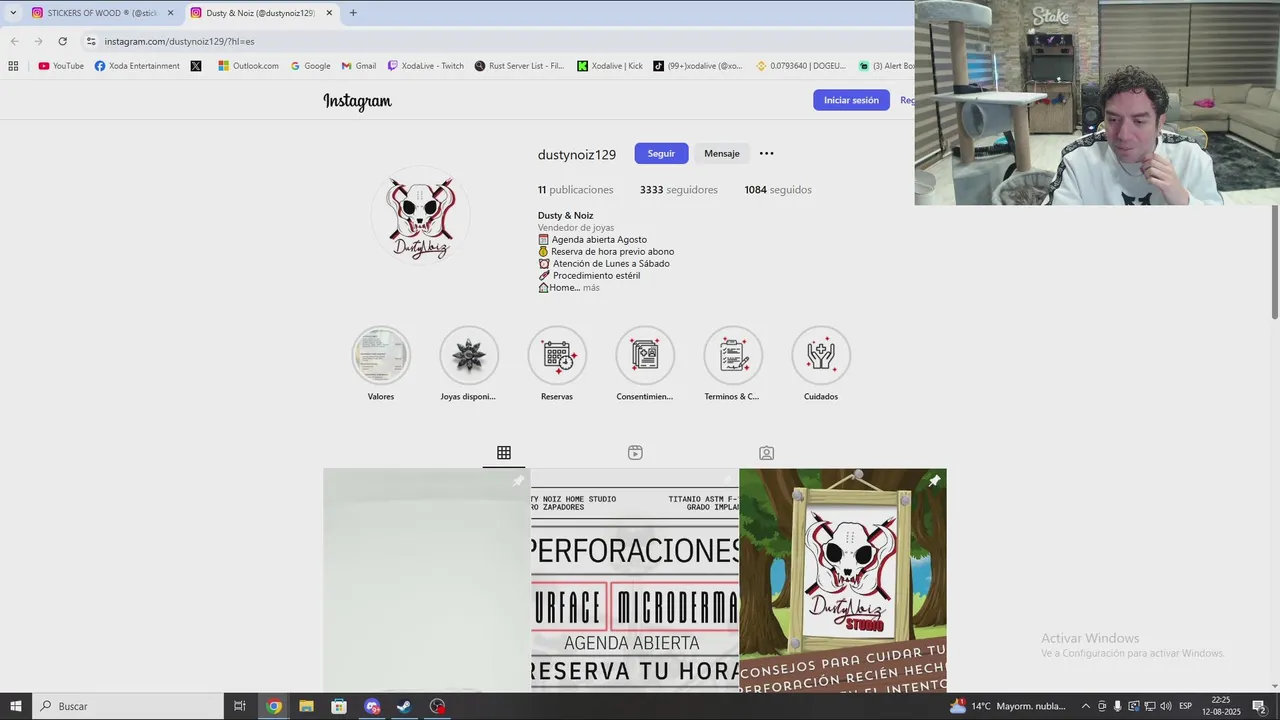The image size is (1280, 720).
Task: Open Task View in the taskbar
Action: coord(240,706)
